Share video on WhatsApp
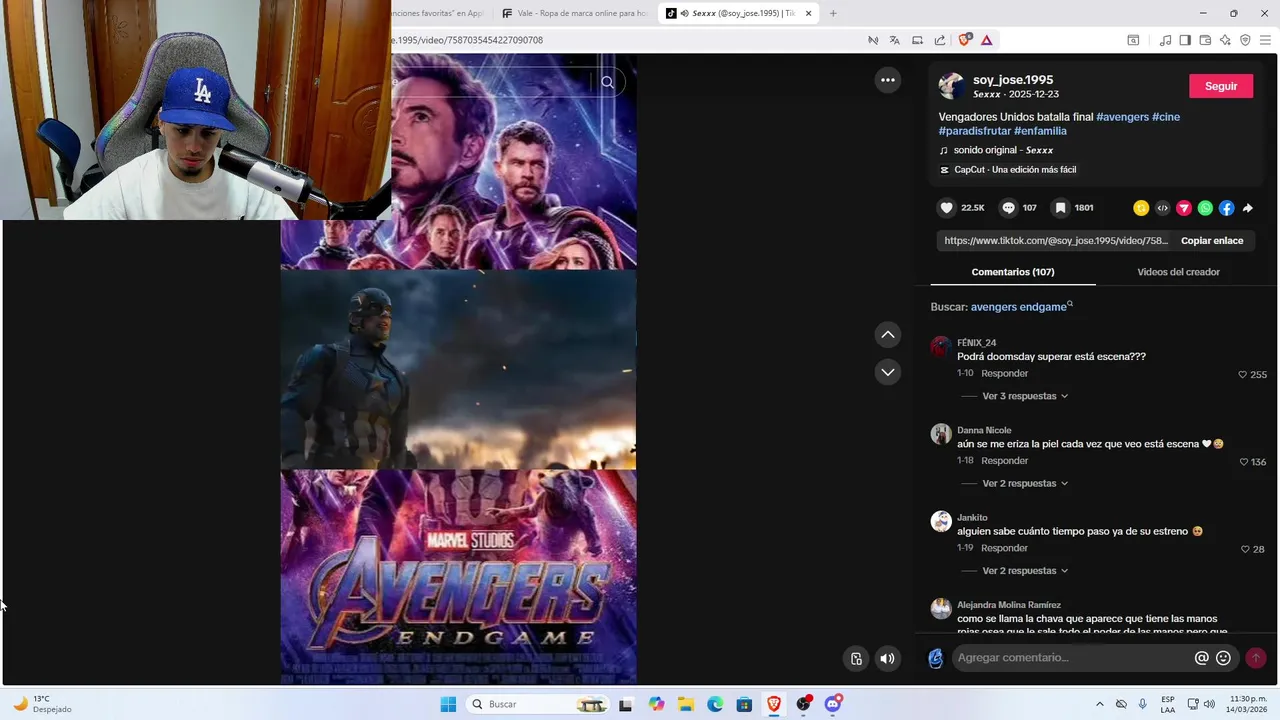 1205,208
